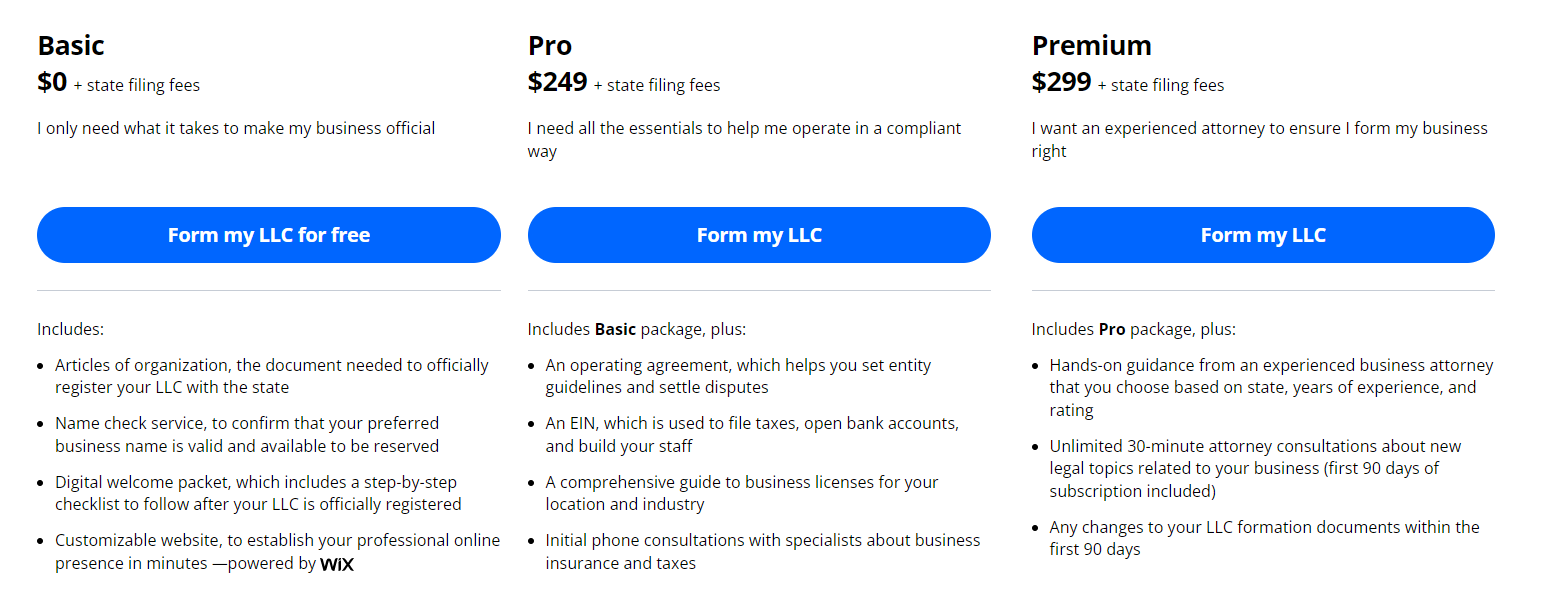Screen dimensions: 1561x598
Task: Click the $0 price on Basic plan
Action: tap(52, 83)
